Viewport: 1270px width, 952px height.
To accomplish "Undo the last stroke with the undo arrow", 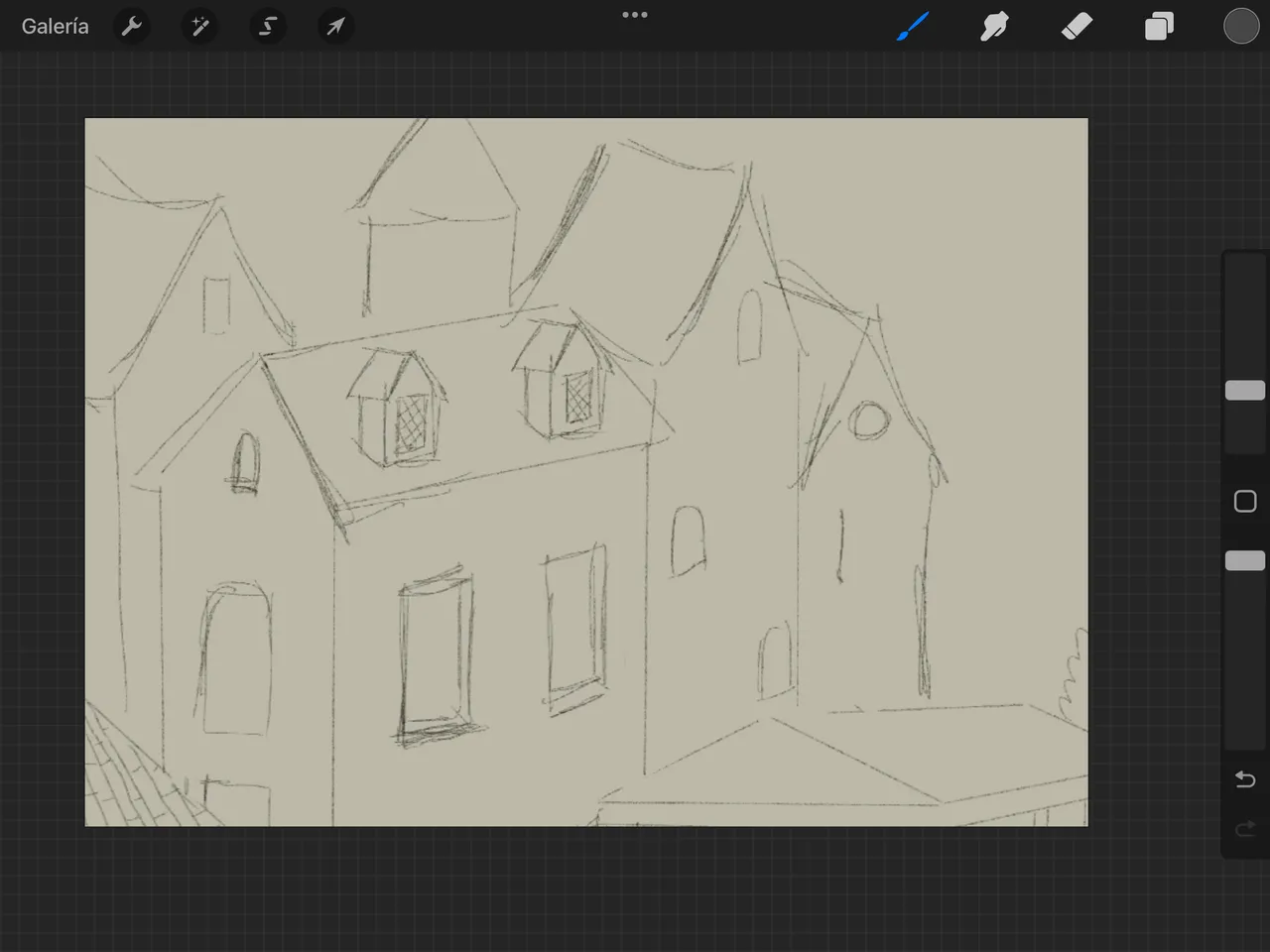I will pyautogui.click(x=1245, y=779).
